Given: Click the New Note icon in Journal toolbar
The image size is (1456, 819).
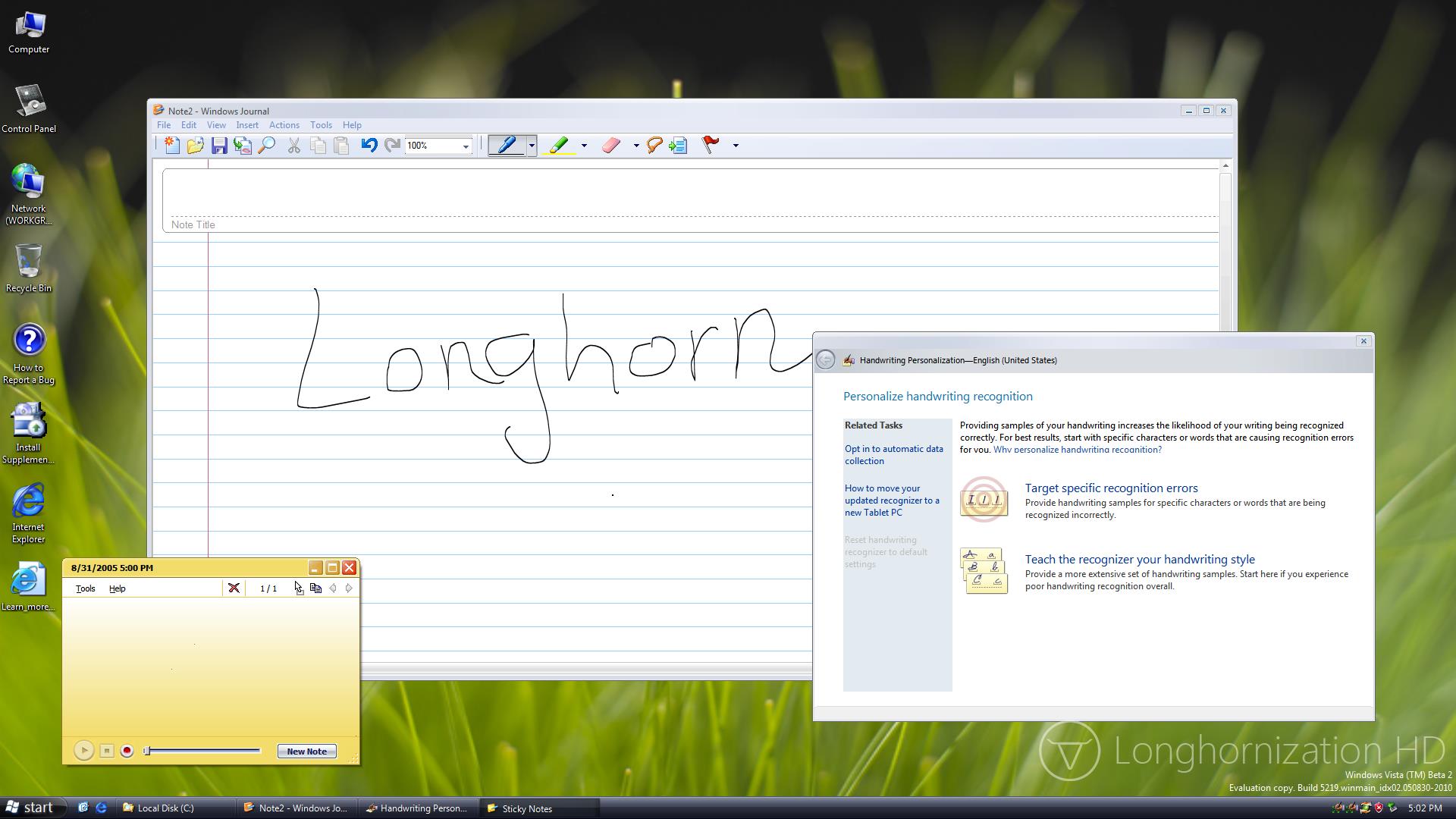Looking at the screenshot, I should pos(172,146).
